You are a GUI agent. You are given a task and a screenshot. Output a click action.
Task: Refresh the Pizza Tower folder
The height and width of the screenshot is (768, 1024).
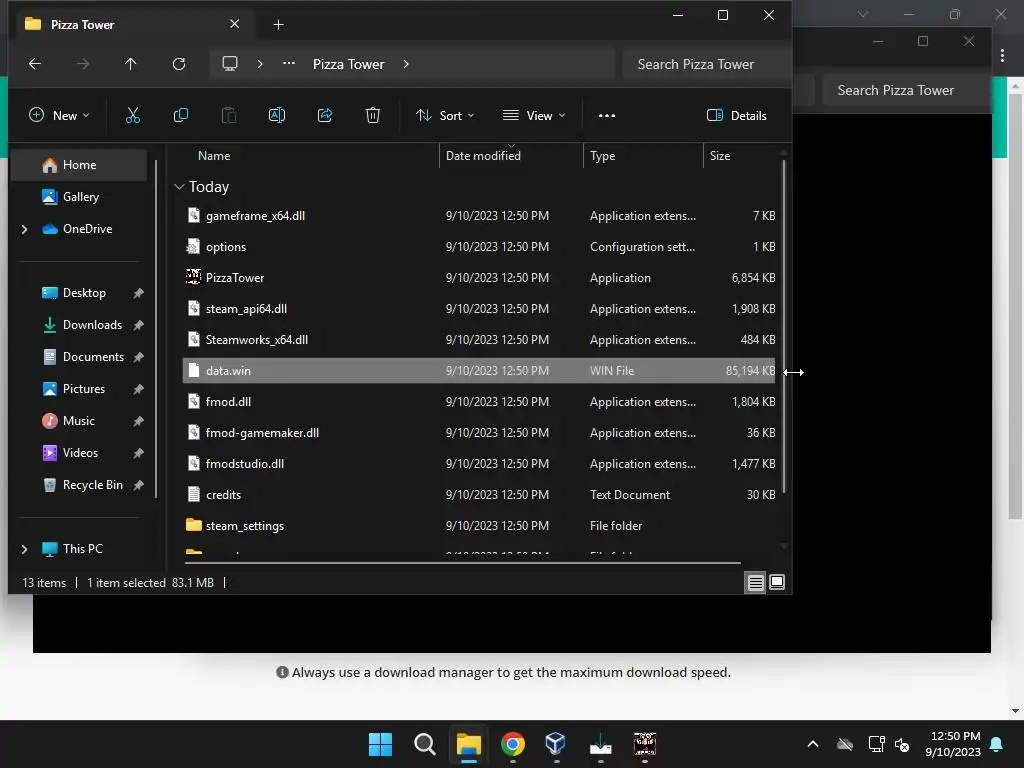click(x=179, y=64)
